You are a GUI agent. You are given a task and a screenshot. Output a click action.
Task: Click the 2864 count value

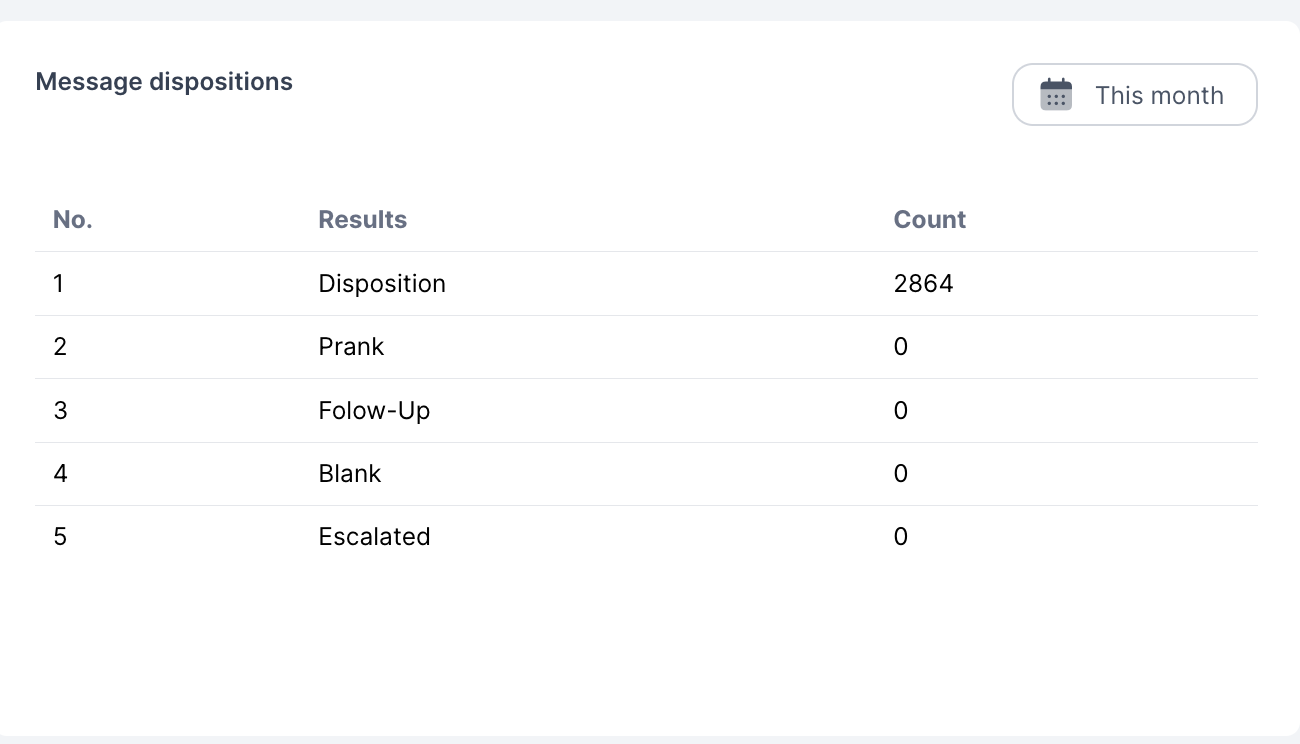[x=923, y=284]
